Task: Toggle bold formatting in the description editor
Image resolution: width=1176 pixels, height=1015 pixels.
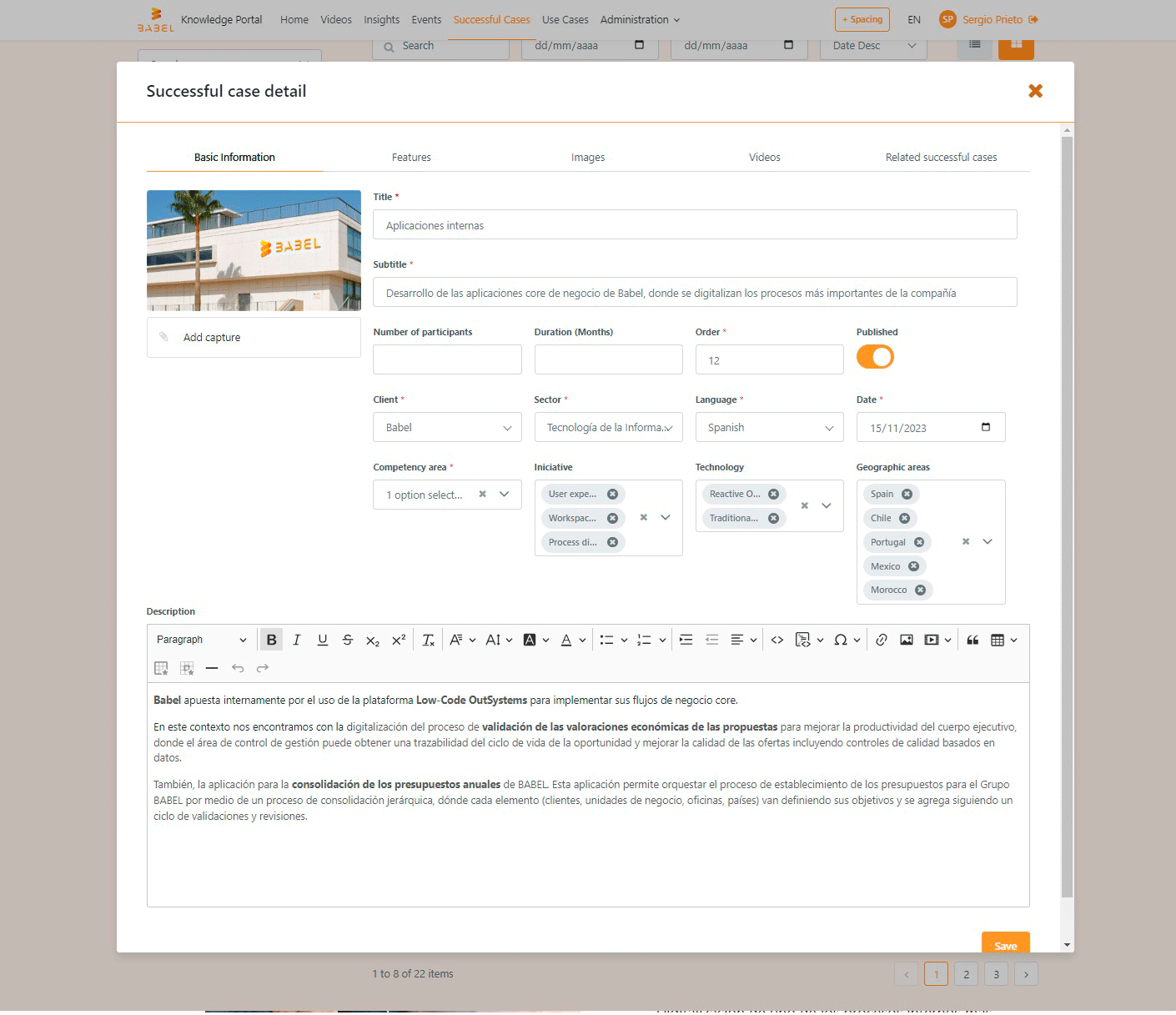Action: (x=271, y=640)
